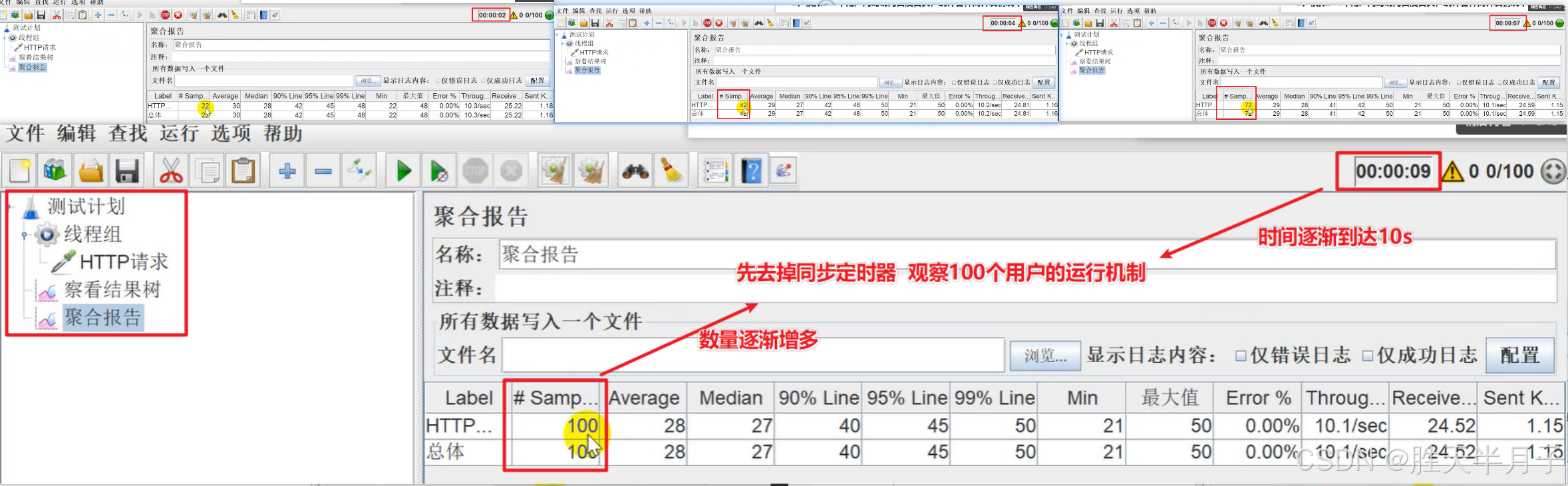This screenshot has height=486, width=1568.
Task: Click green running indicator in 00:00:02 window
Action: pos(549,15)
